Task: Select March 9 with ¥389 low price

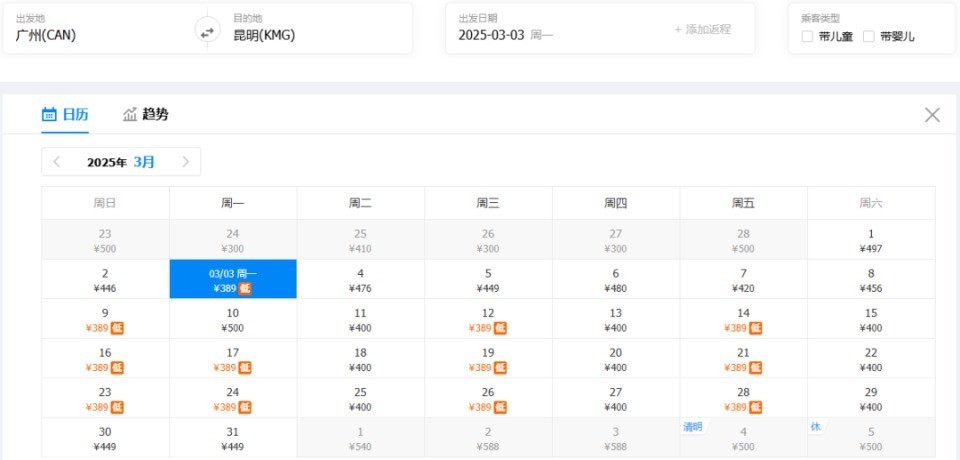Action: [x=105, y=320]
